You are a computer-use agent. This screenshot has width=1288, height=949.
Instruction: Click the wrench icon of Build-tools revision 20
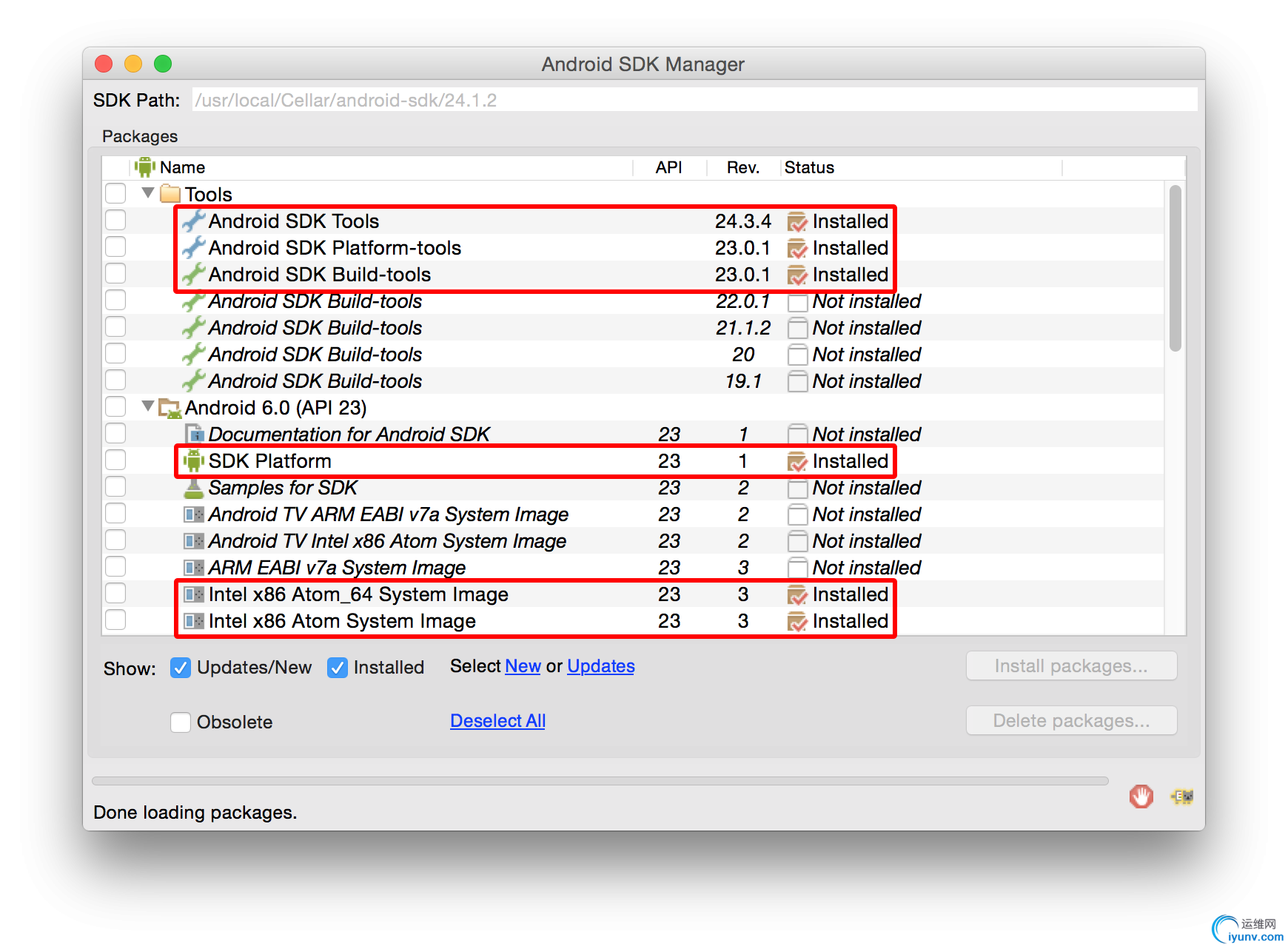click(194, 354)
